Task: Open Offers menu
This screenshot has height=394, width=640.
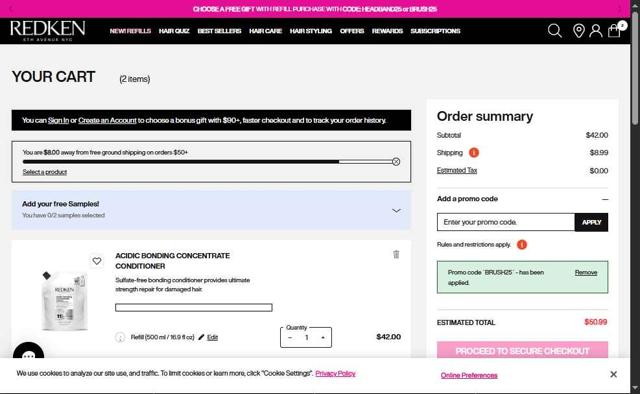Action: tap(352, 31)
